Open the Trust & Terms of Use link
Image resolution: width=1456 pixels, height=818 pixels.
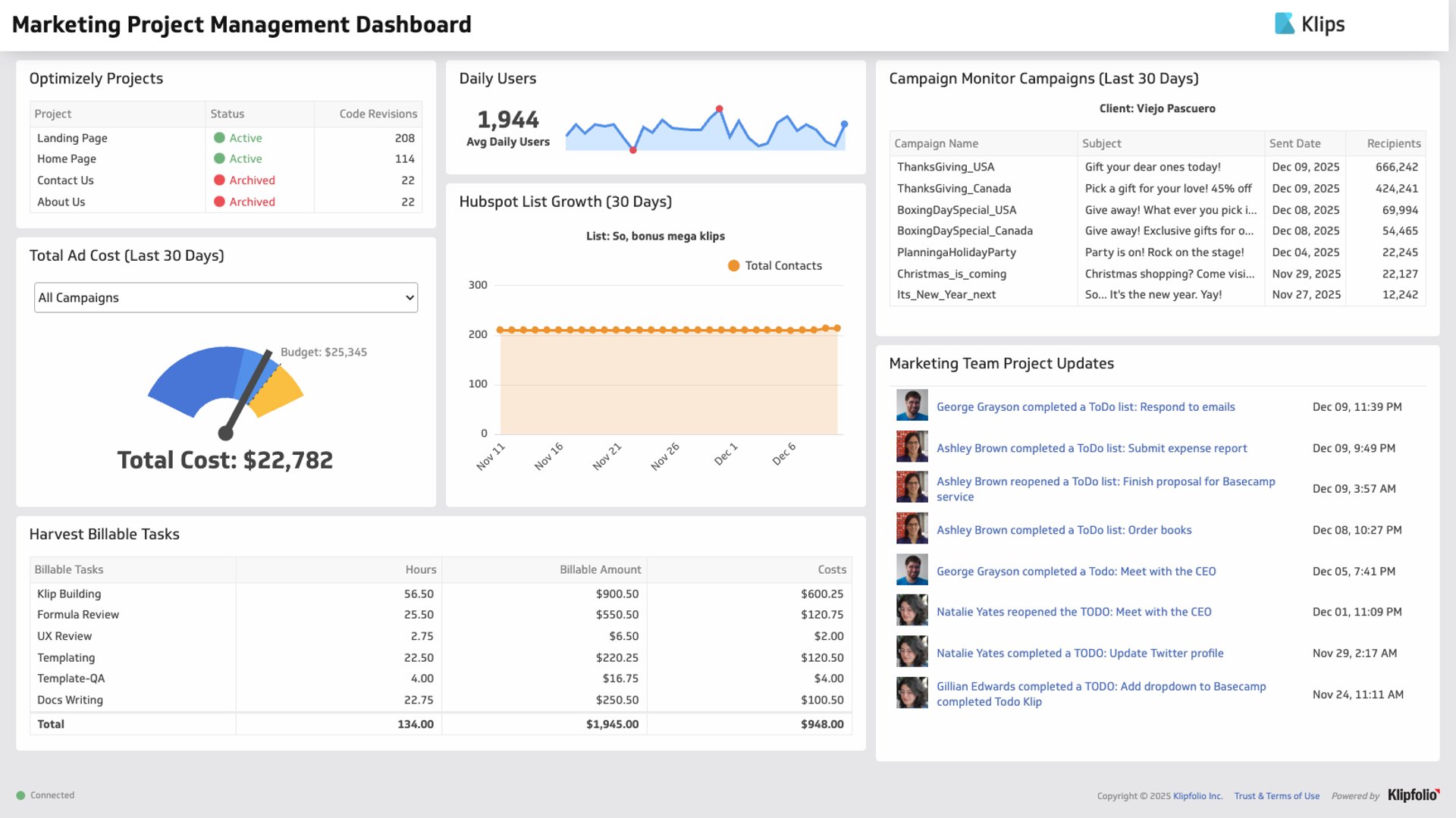pyautogui.click(x=1277, y=795)
